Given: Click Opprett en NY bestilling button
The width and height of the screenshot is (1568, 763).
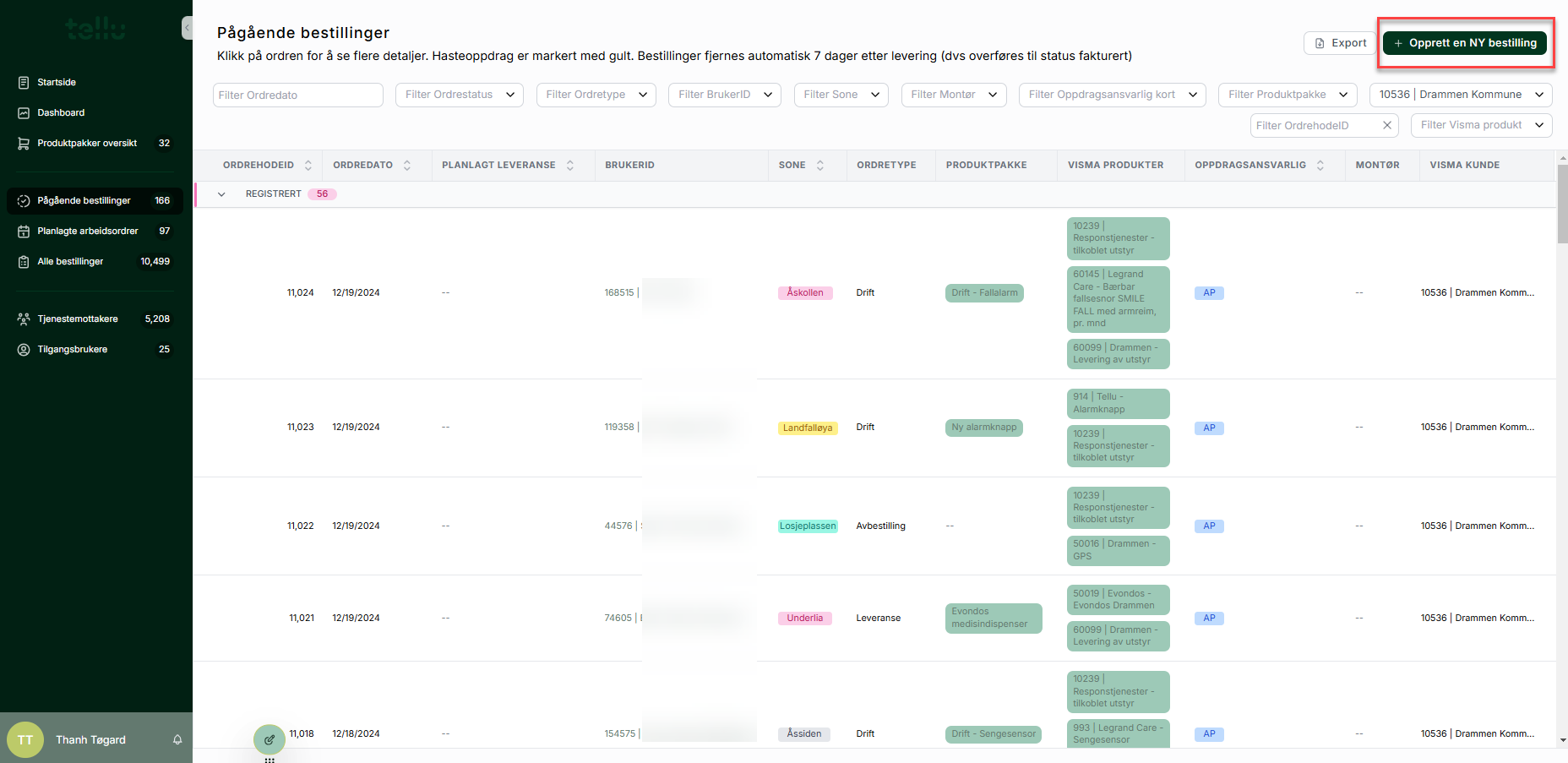Looking at the screenshot, I should coord(1464,43).
